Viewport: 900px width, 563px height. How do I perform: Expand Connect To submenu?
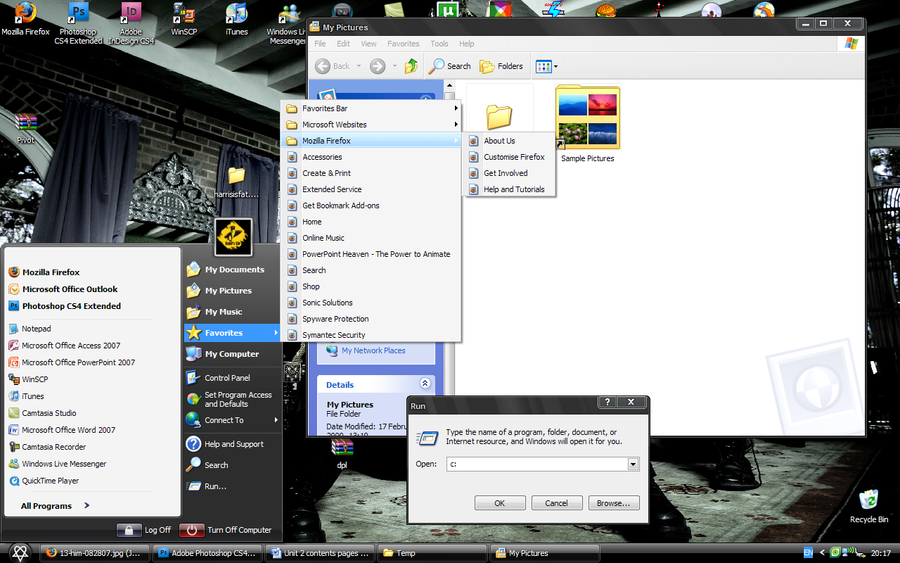(232, 420)
